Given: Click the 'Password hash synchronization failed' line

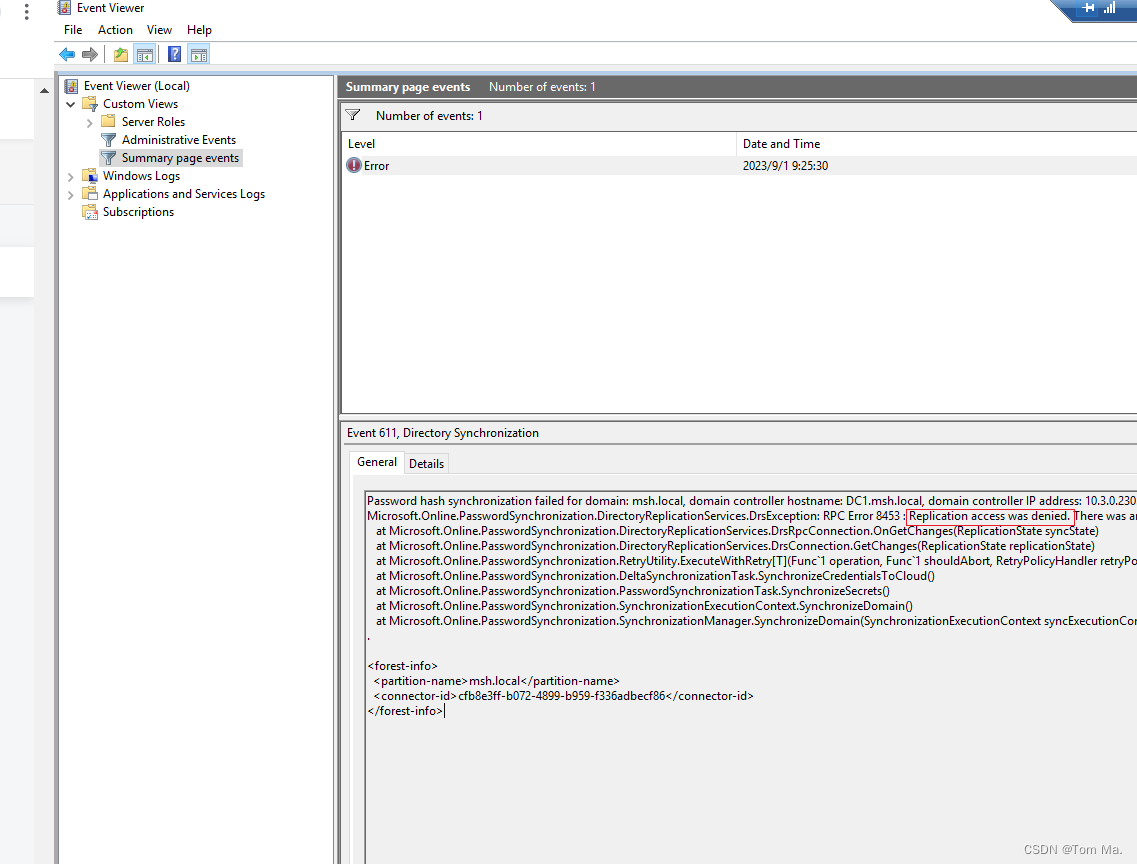Looking at the screenshot, I should click(x=751, y=501).
